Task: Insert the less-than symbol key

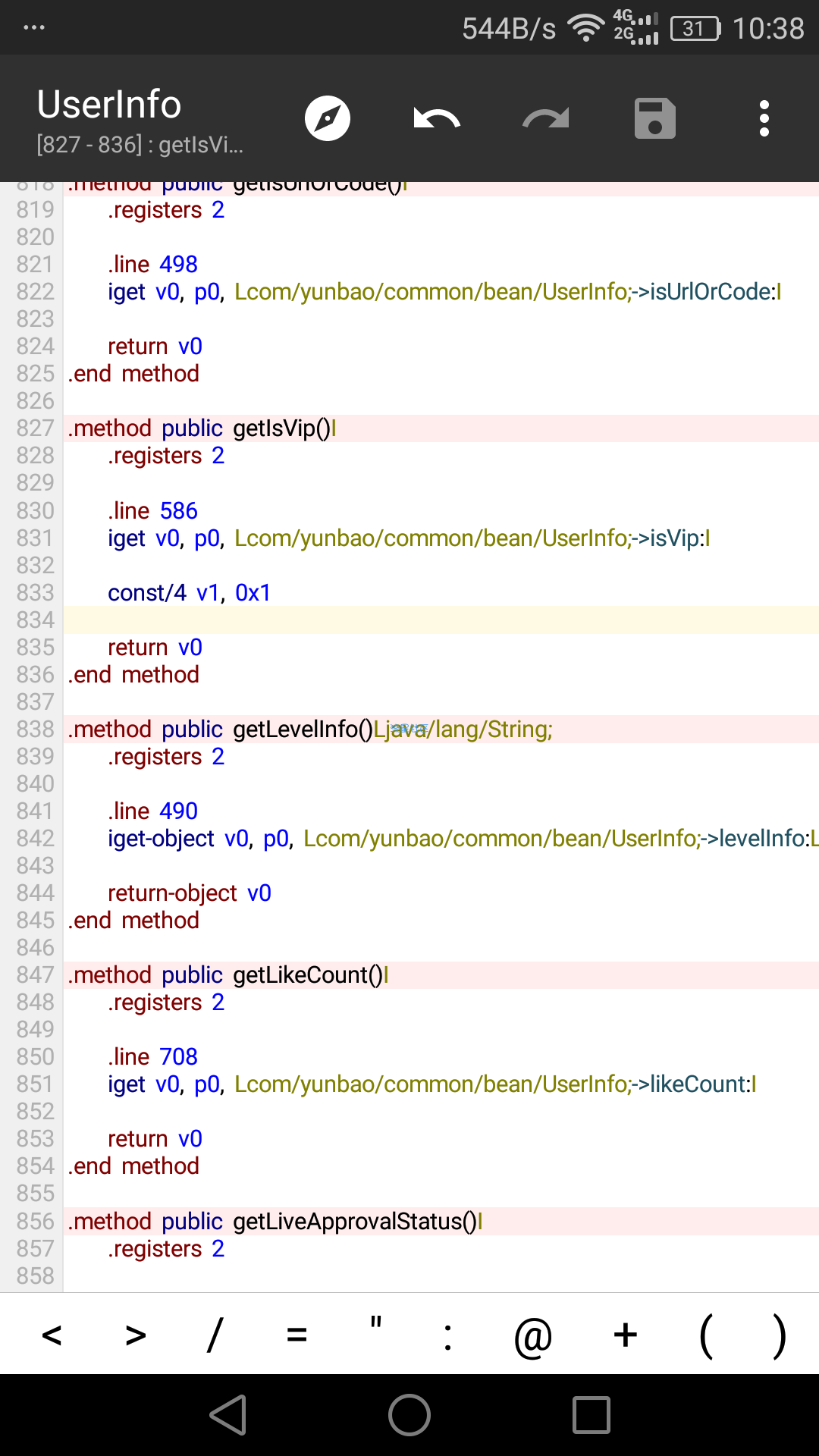Action: point(52,1334)
